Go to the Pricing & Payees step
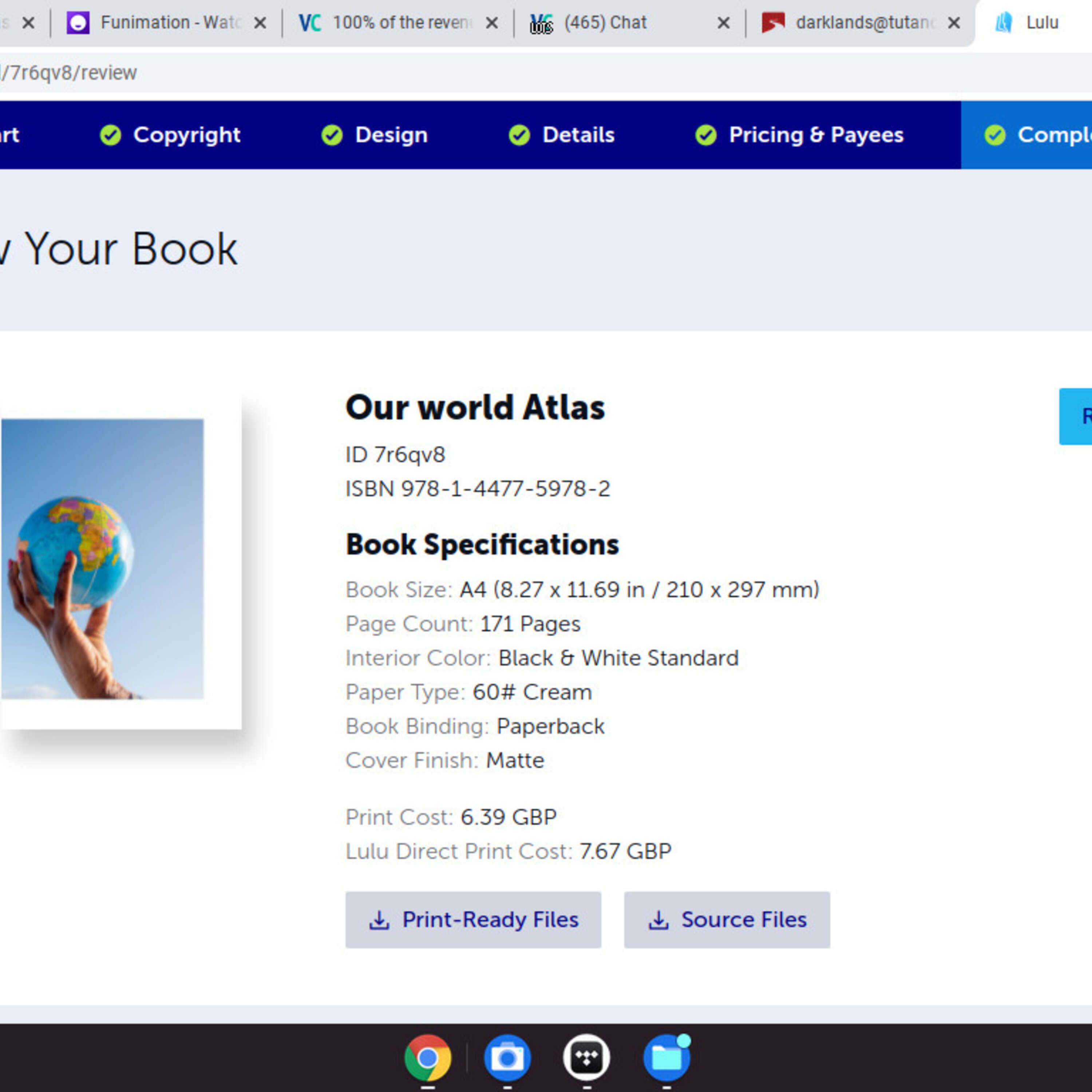 pos(799,135)
